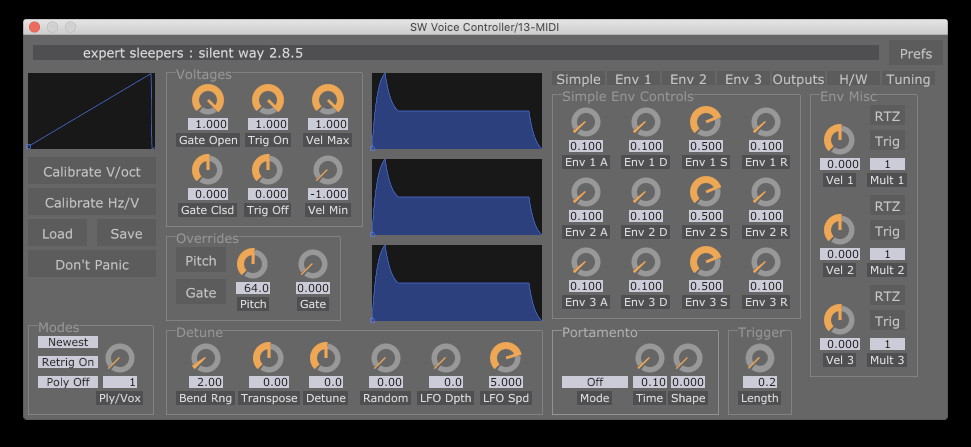The height and width of the screenshot is (447, 971).
Task: Click the Vel 2 knob
Action: [x=839, y=230]
